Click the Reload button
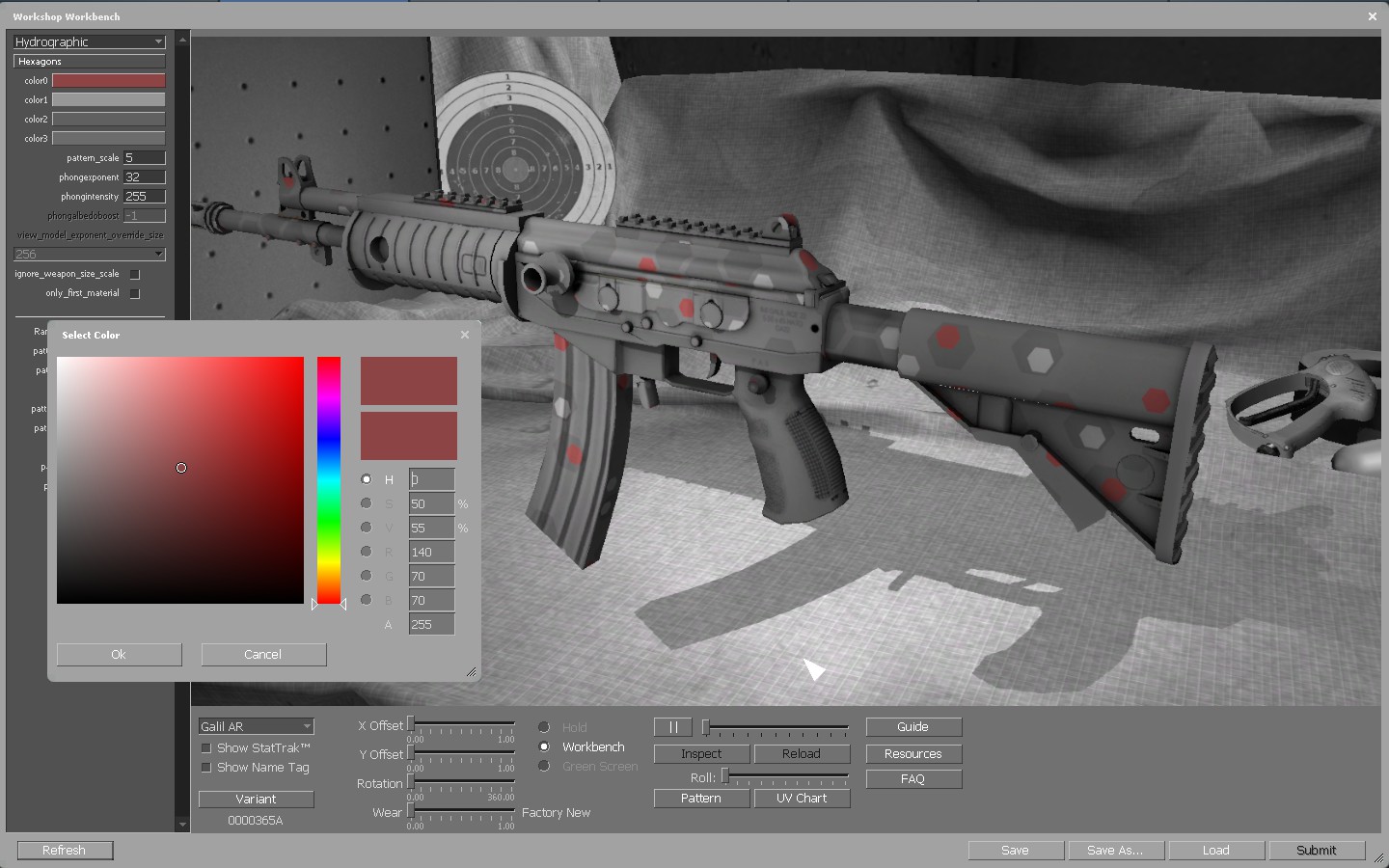This screenshot has width=1389, height=868. point(802,753)
